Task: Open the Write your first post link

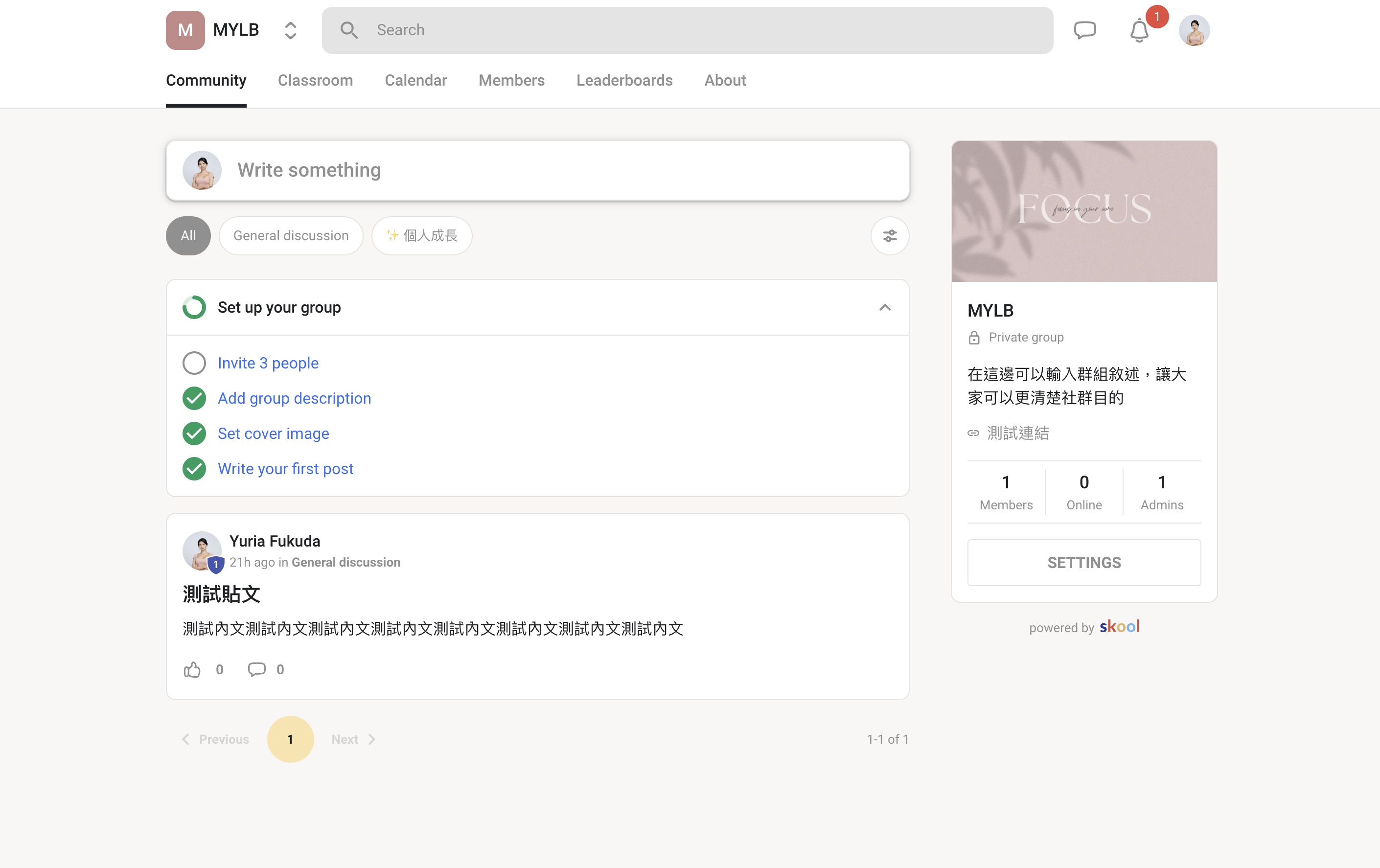Action: [x=285, y=468]
